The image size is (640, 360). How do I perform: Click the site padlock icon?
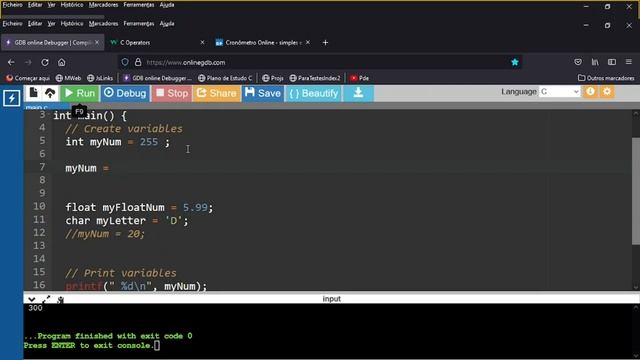click(x=138, y=62)
